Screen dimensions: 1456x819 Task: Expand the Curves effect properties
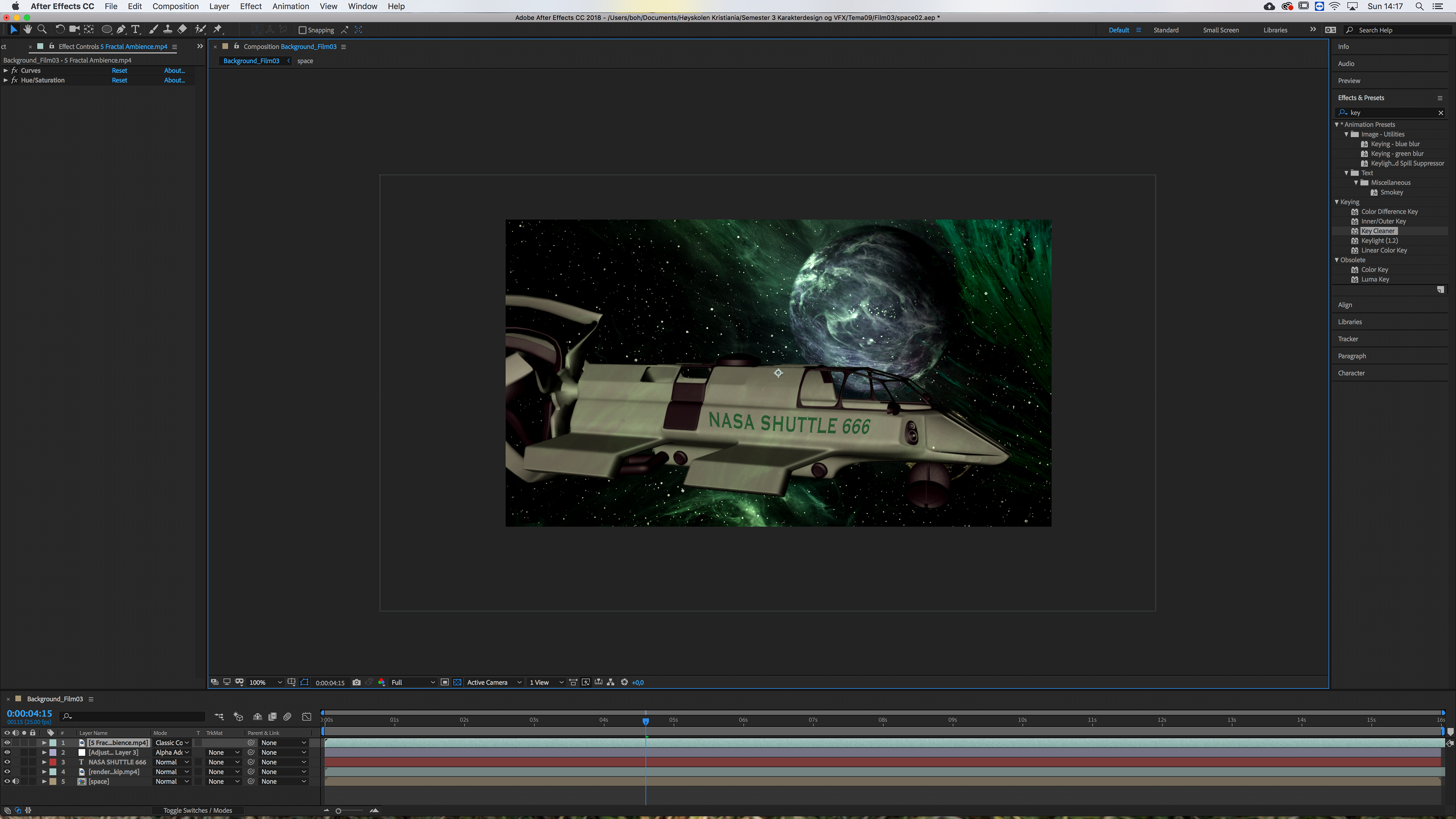6,71
